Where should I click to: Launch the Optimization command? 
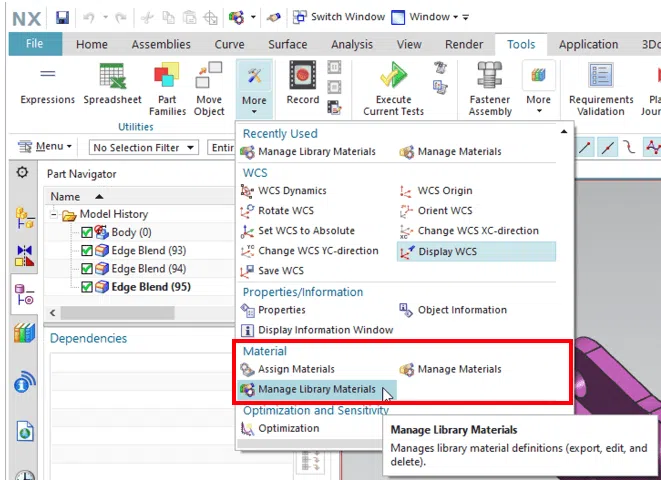(280, 428)
